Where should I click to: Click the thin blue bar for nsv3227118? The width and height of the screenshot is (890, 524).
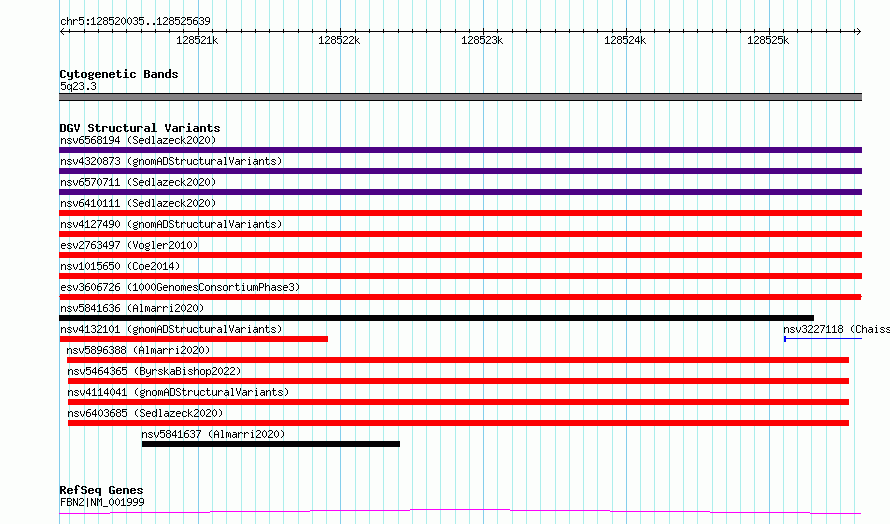coord(823,339)
